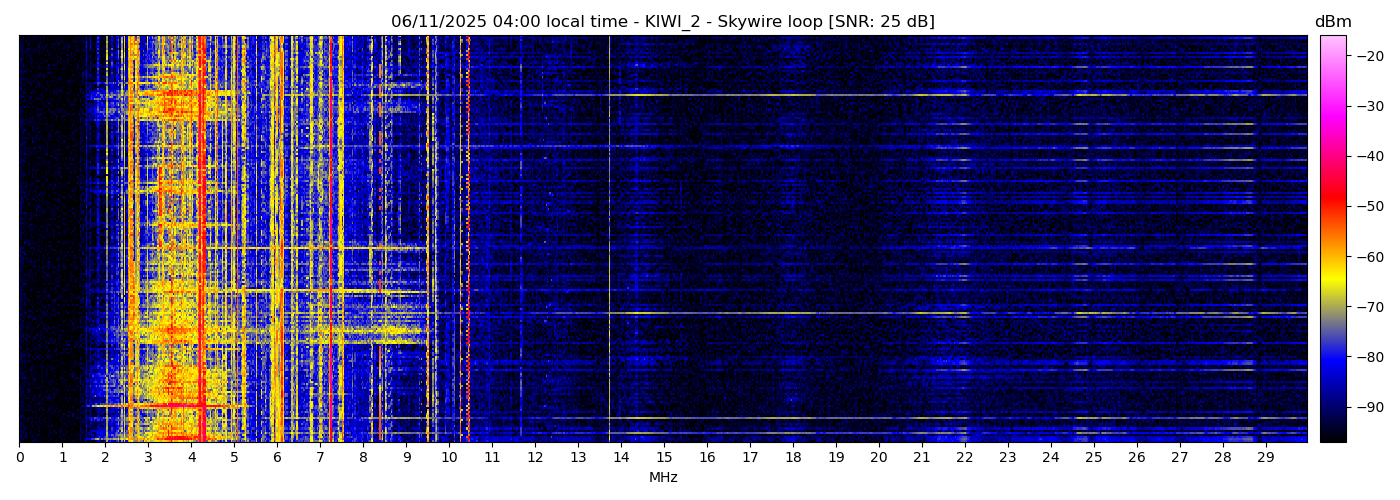Viewport: 1400px width, 500px height.
Task: Click the −50 tick label on colorbar
Action: point(1366,206)
